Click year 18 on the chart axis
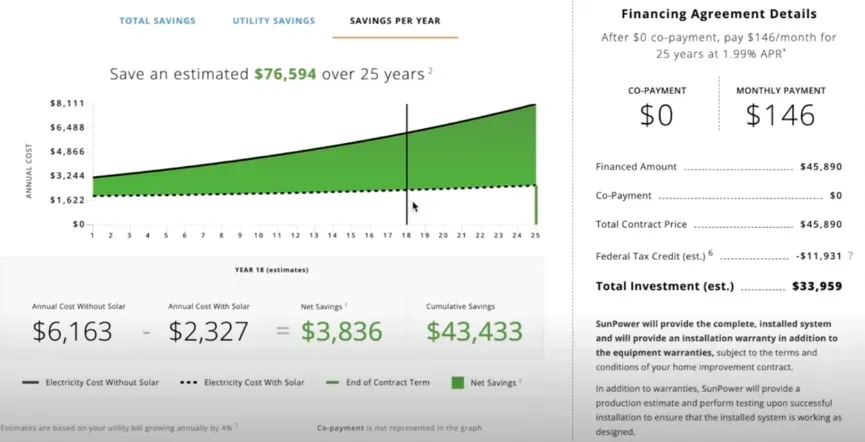865x442 pixels. click(x=407, y=236)
